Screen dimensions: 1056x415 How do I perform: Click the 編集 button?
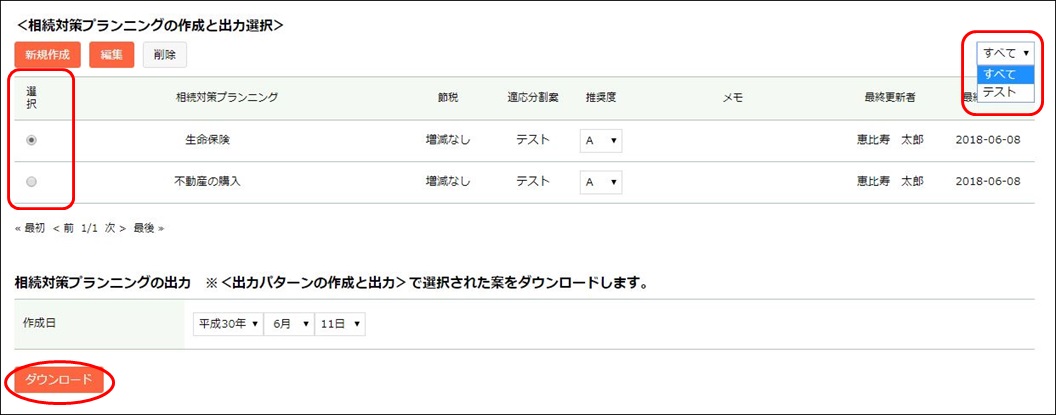coord(112,55)
